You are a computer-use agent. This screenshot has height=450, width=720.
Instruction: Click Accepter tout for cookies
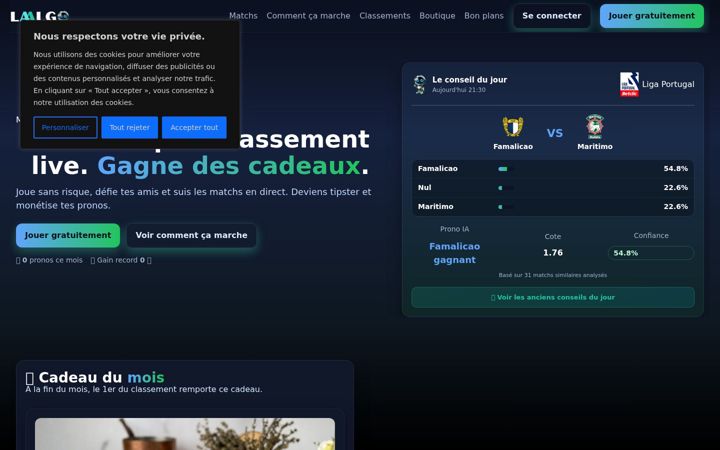tap(194, 128)
